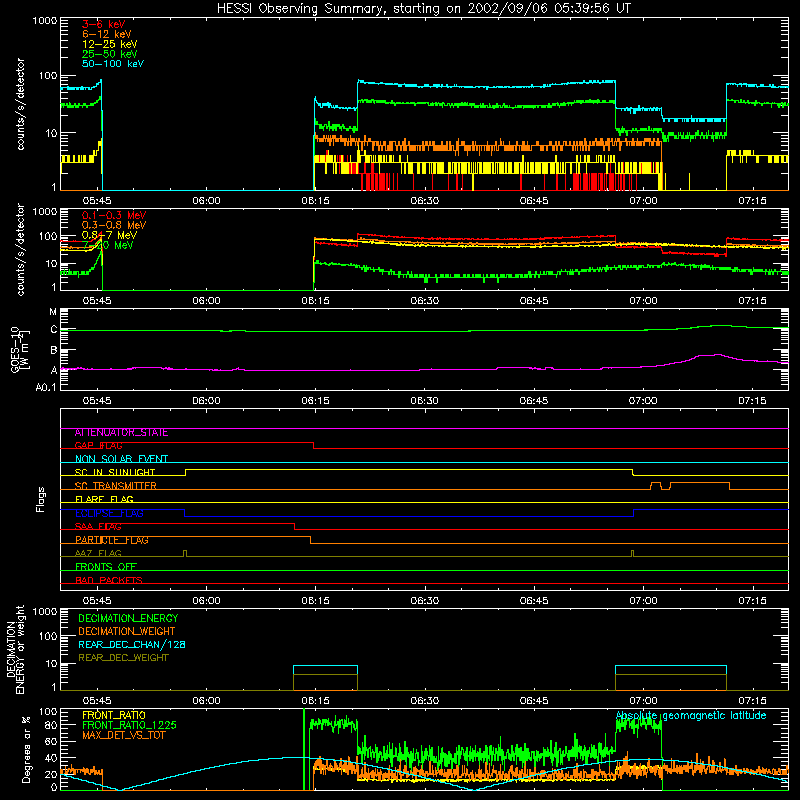
Task: Click the 06:30 tick label under DECIMATION panel
Action: (424, 701)
